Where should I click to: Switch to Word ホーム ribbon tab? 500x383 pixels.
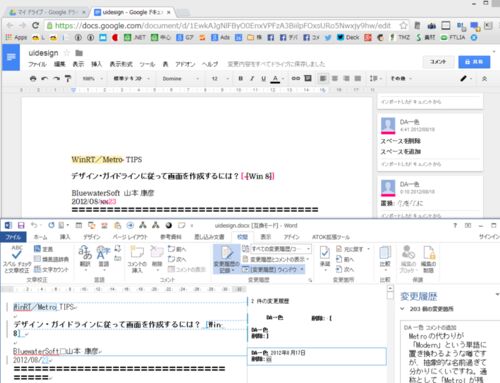[x=40, y=237]
